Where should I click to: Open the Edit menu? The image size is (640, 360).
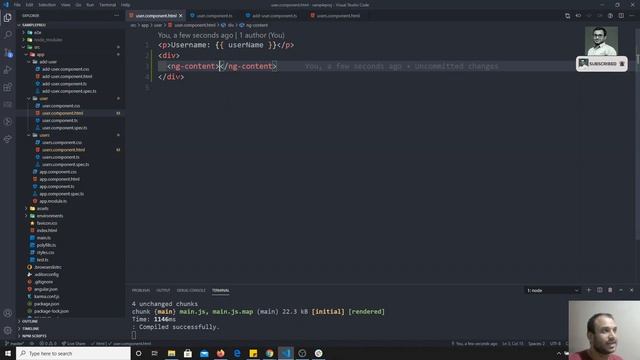[x=29, y=5]
